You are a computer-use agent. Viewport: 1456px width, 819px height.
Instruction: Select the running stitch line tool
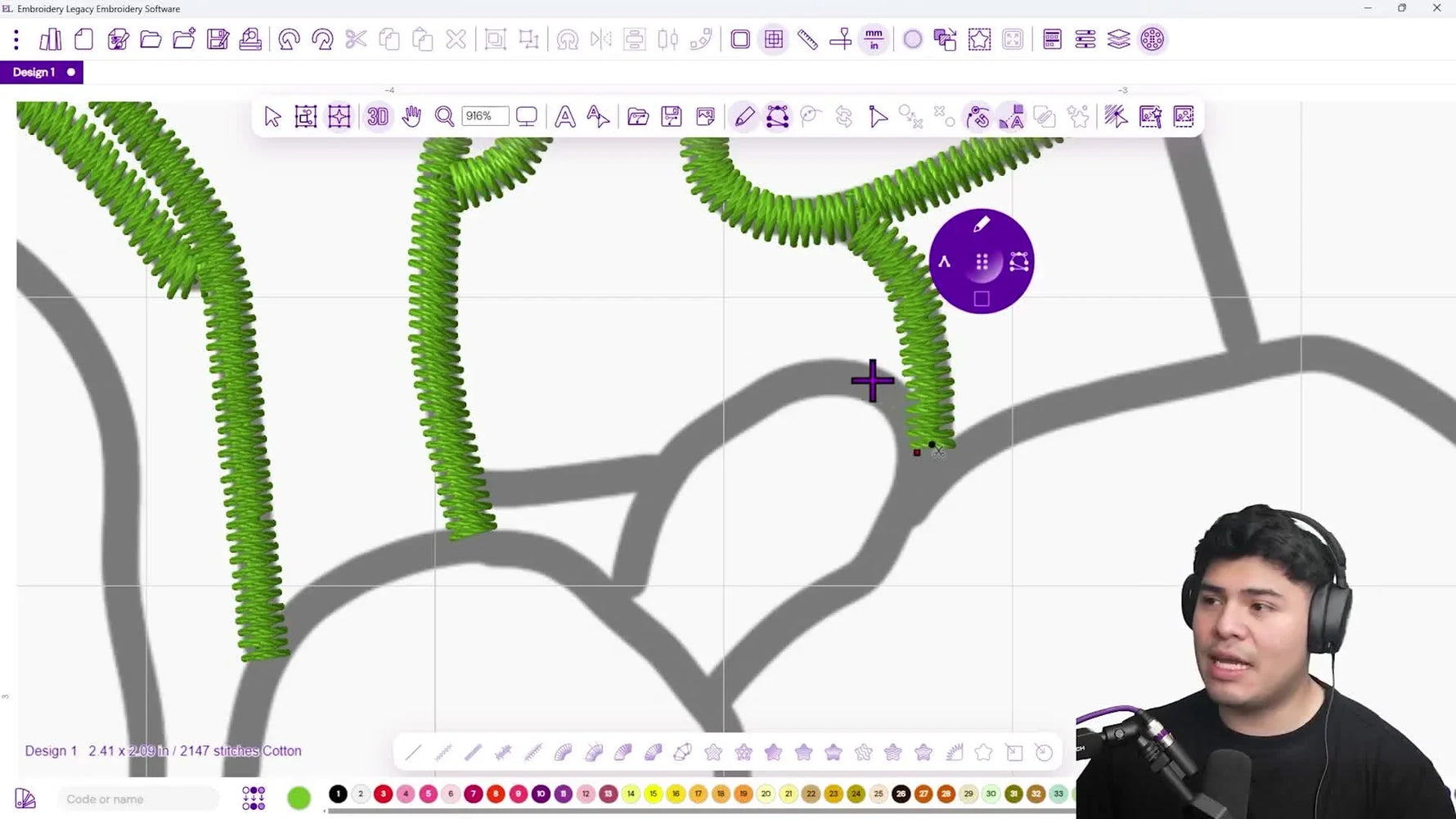click(413, 752)
